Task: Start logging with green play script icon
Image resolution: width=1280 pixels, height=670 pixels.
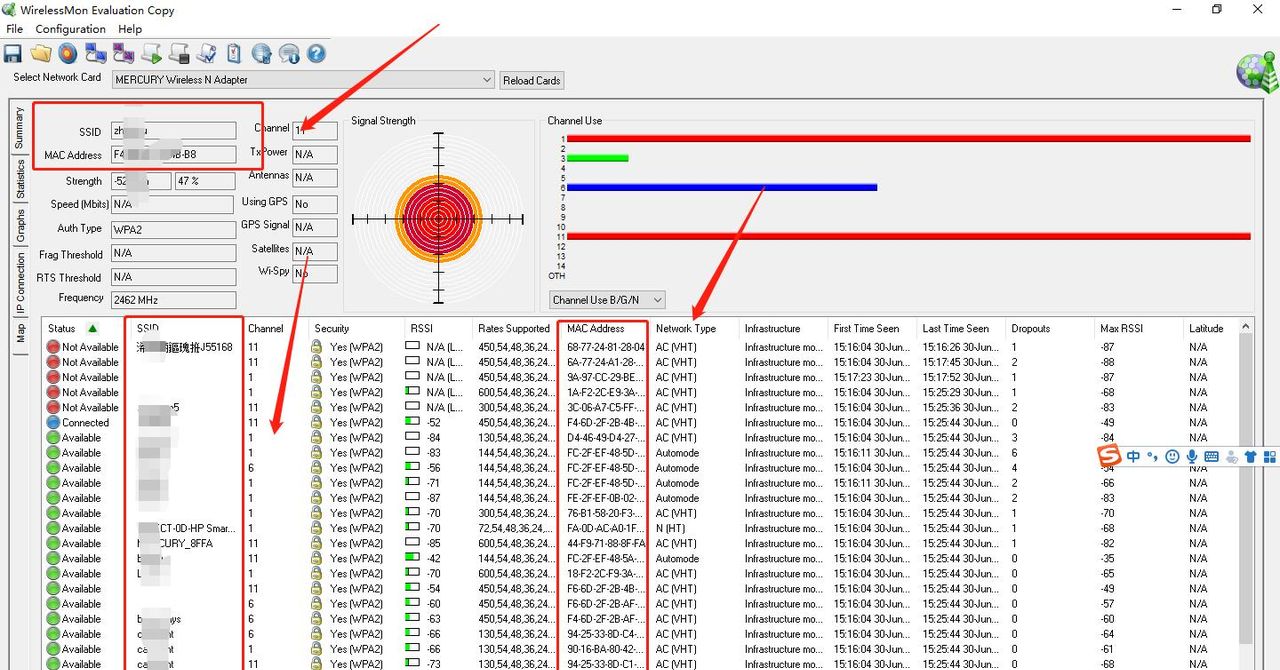Action: (152, 54)
